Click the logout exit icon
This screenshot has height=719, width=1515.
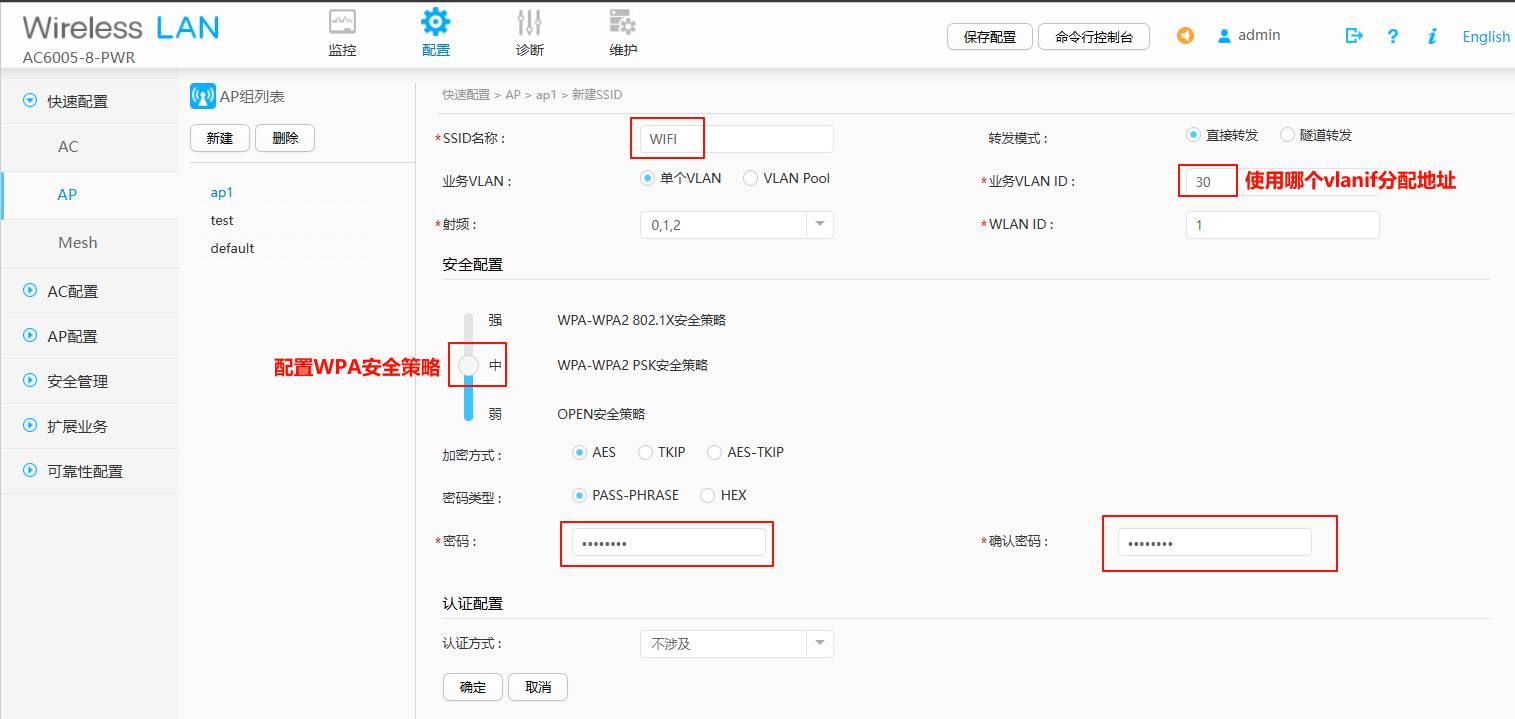(1354, 36)
